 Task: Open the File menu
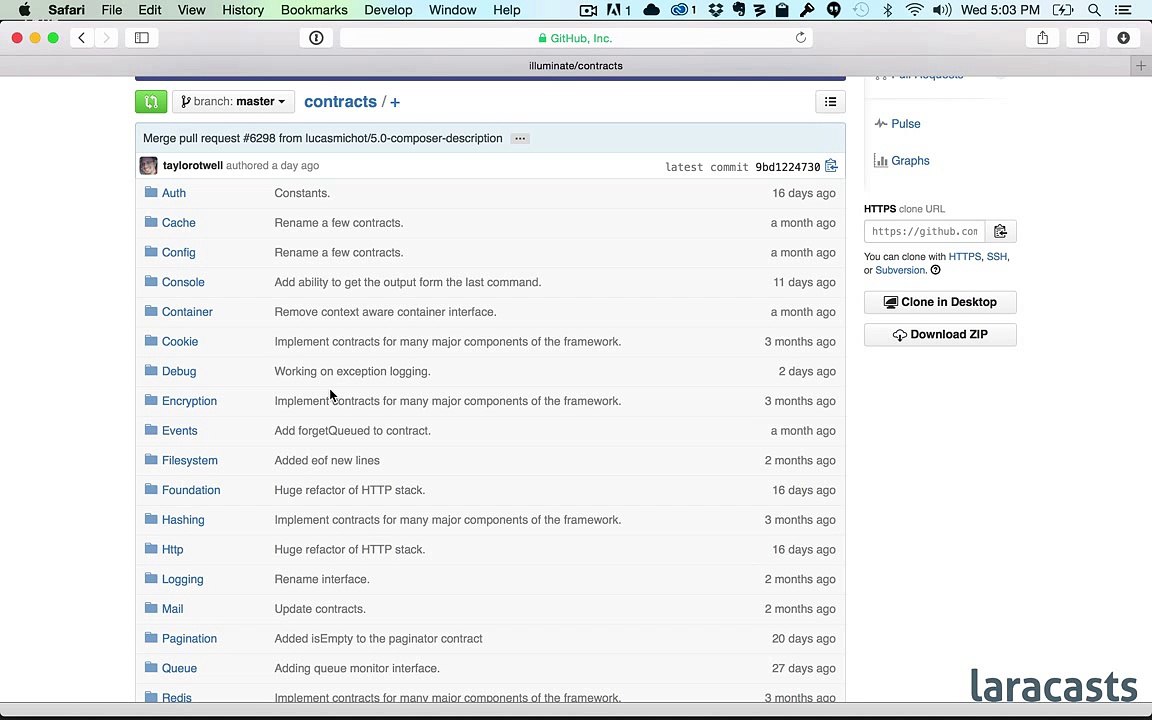point(112,10)
